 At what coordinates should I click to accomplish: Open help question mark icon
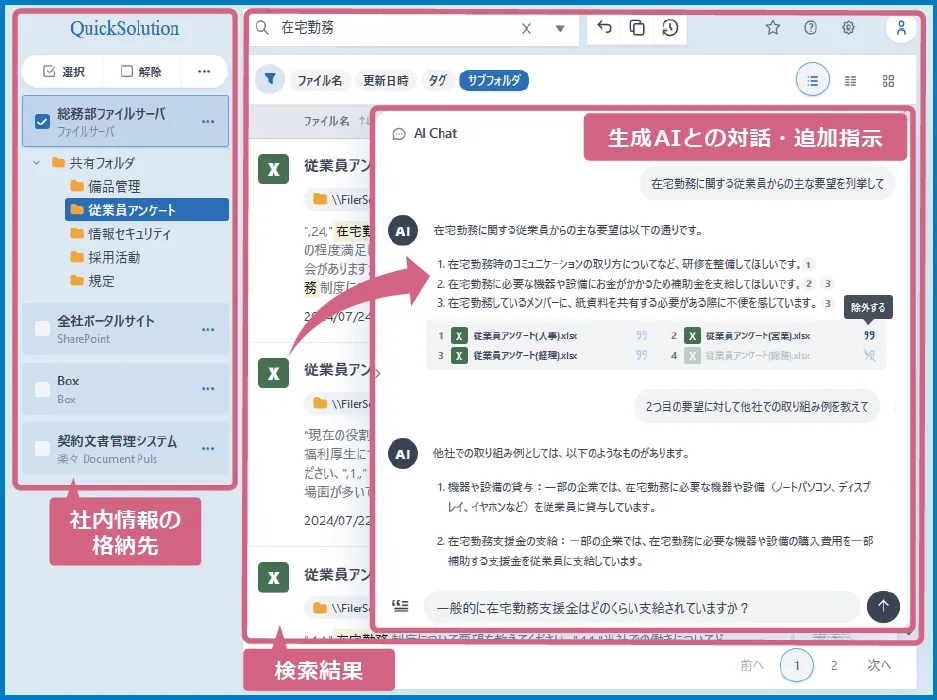tap(810, 27)
